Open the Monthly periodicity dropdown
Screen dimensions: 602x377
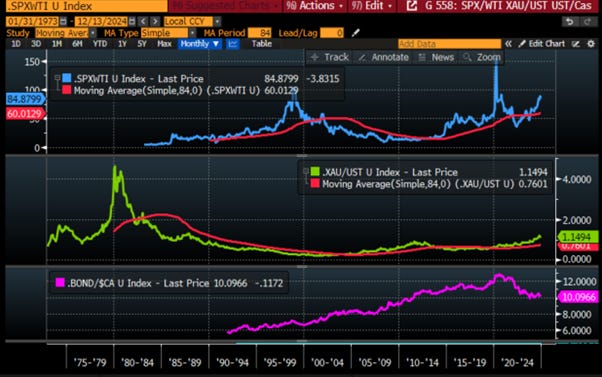200,44
